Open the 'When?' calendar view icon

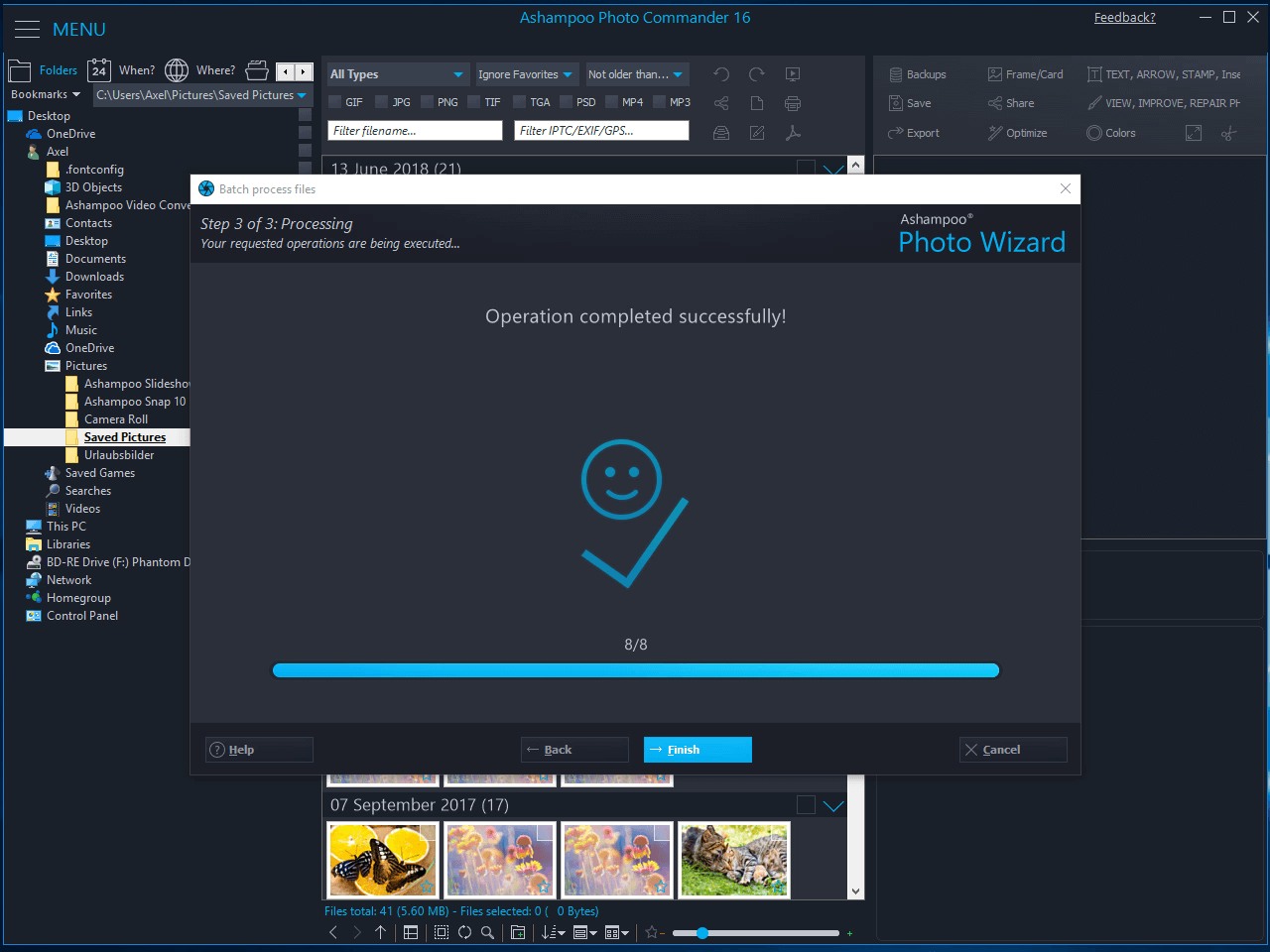(99, 70)
